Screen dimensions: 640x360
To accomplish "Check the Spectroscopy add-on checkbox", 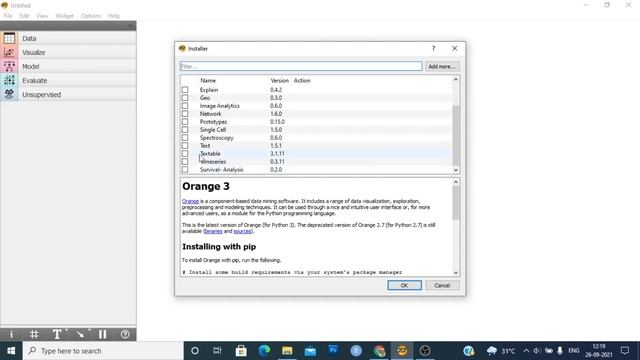I will click(185, 138).
